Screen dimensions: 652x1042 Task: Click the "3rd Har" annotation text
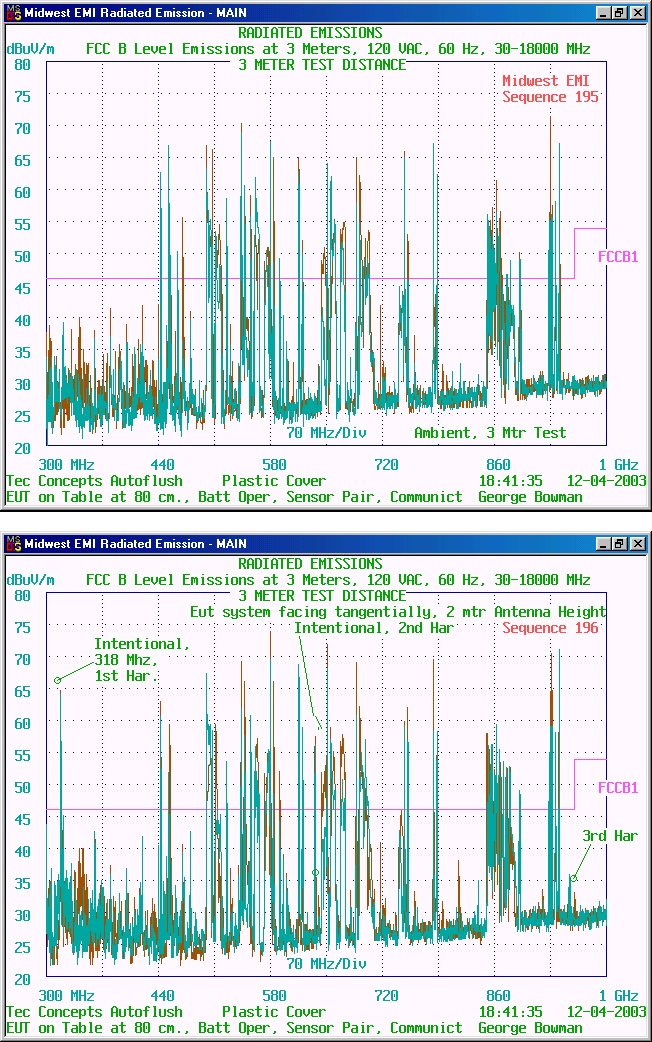click(609, 836)
